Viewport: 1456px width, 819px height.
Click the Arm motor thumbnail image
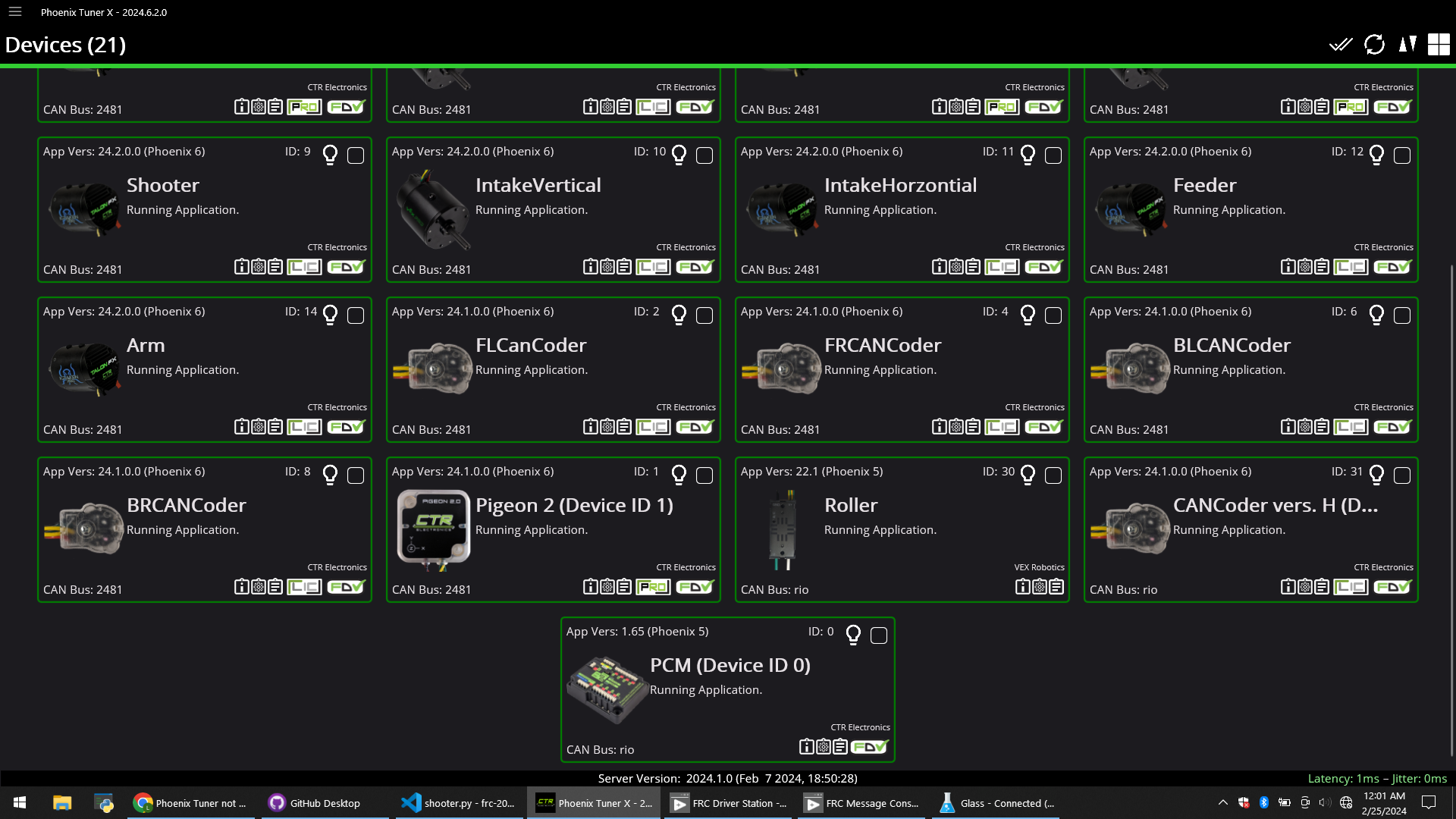(85, 369)
